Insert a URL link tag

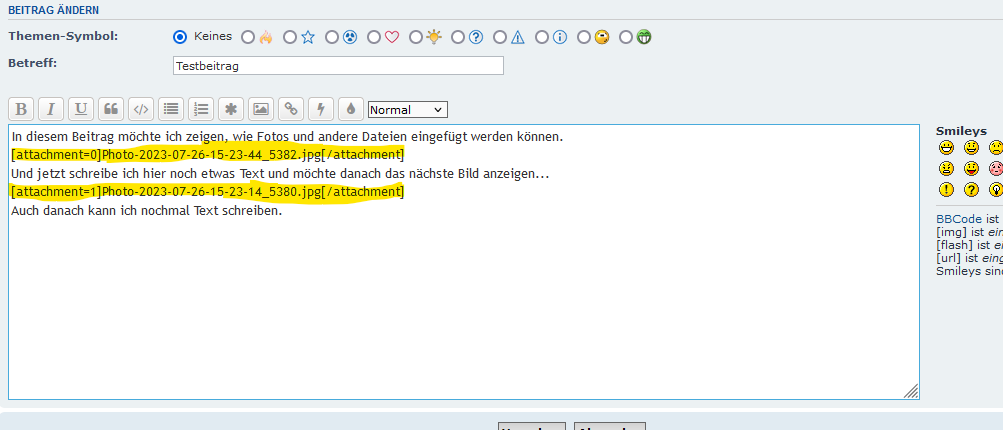[x=290, y=109]
